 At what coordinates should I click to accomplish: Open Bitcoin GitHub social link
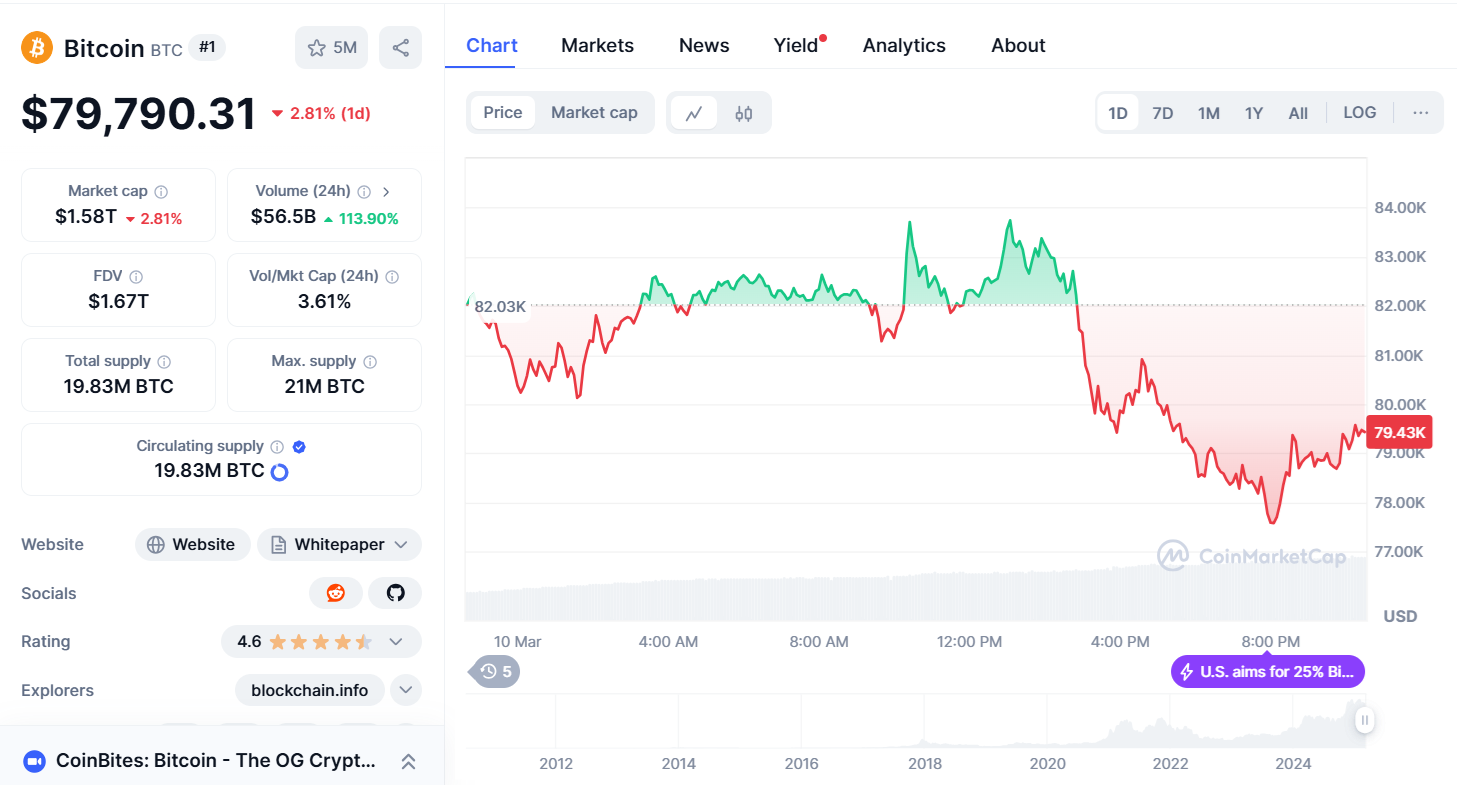[395, 593]
